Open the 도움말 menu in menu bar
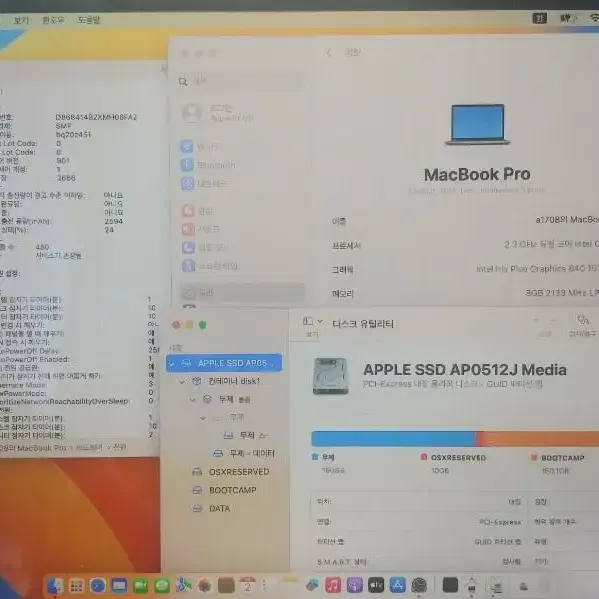Image resolution: width=599 pixels, height=599 pixels. (x=89, y=19)
